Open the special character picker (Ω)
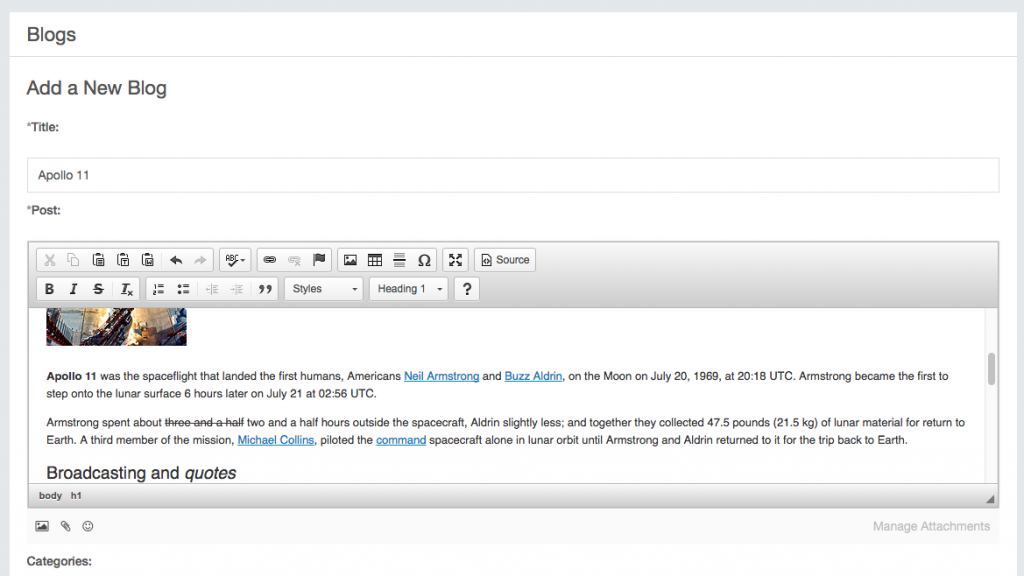Screen dimensions: 1024x576 pyautogui.click(x=424, y=259)
